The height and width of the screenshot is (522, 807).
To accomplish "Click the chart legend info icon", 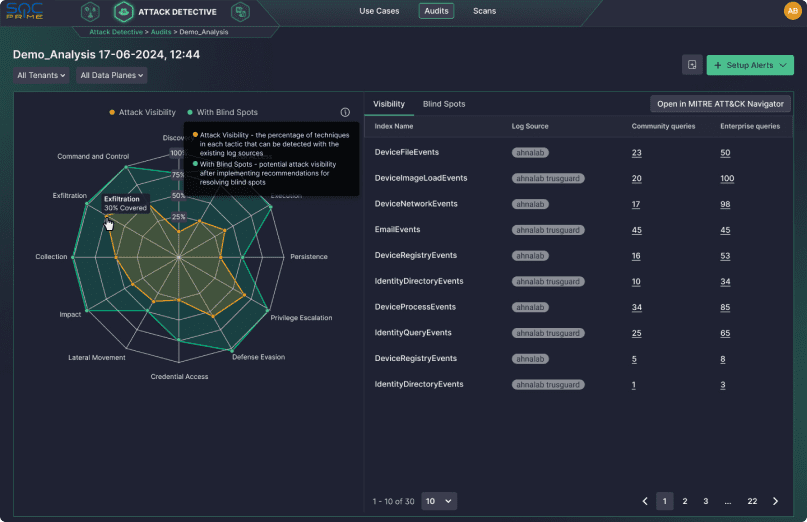I will pyautogui.click(x=345, y=113).
